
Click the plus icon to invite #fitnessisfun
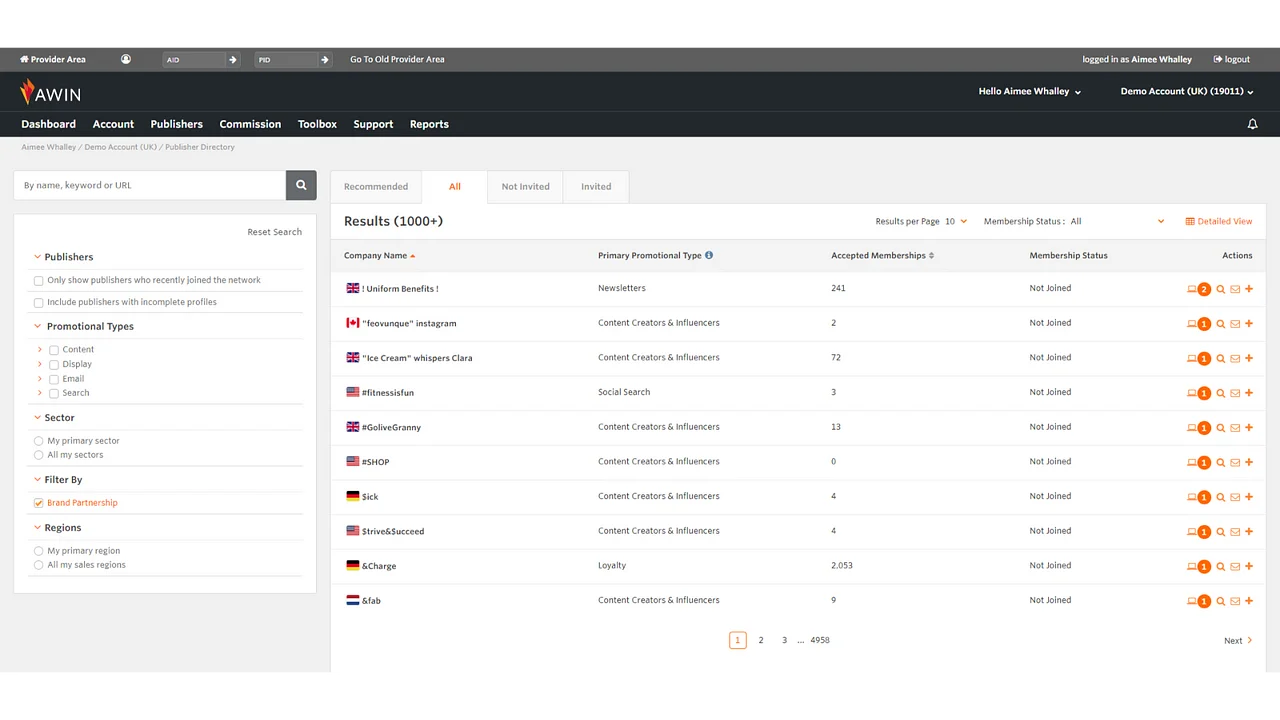[x=1248, y=392]
